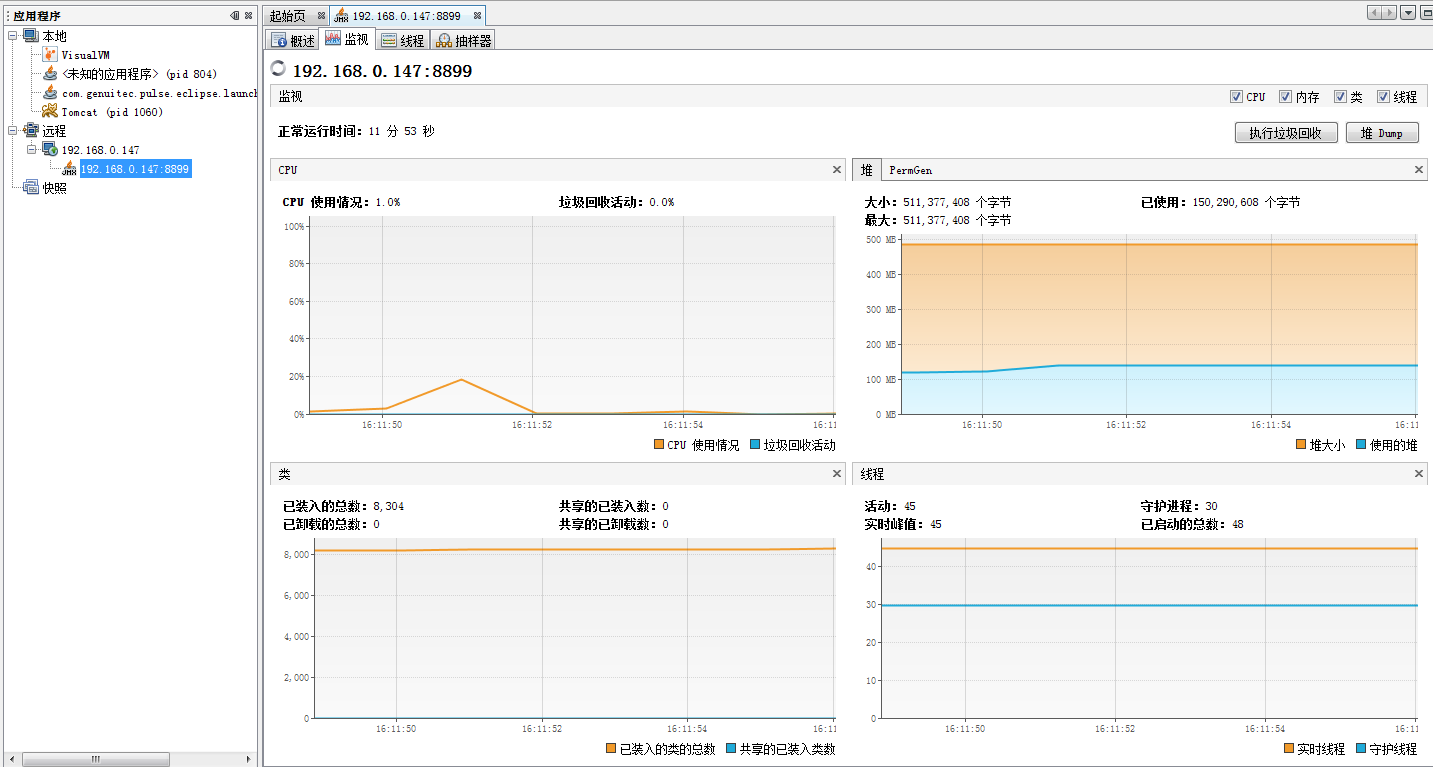Screen dimensions: 1433x767
Task: Close the 线程 threads chart panel
Action: pos(1418,474)
